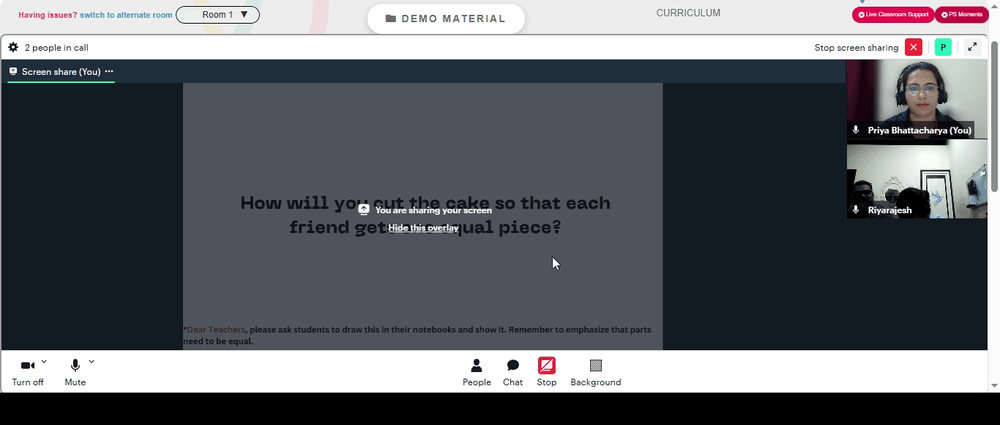Click the screen-share icon in overlay message
Screen dimensions: 1000x425
364,209
